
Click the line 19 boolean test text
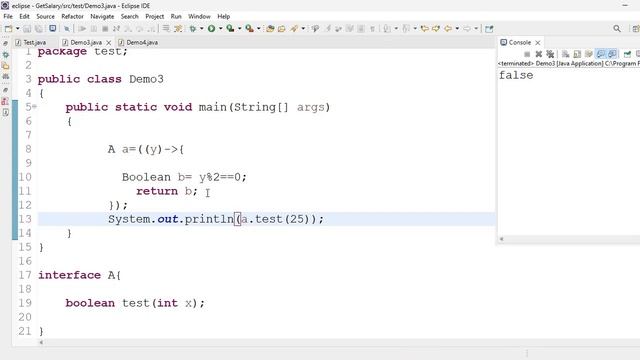135,303
